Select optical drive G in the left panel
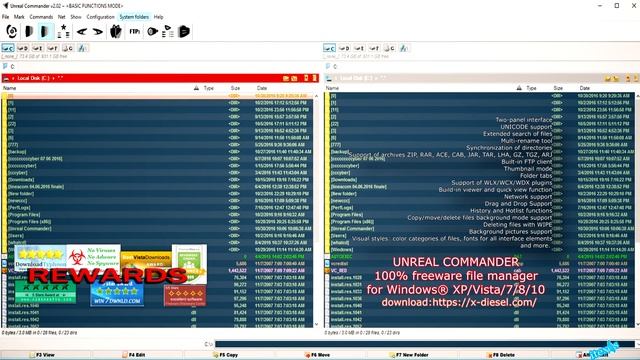The height and width of the screenshot is (360, 640). click(68, 48)
